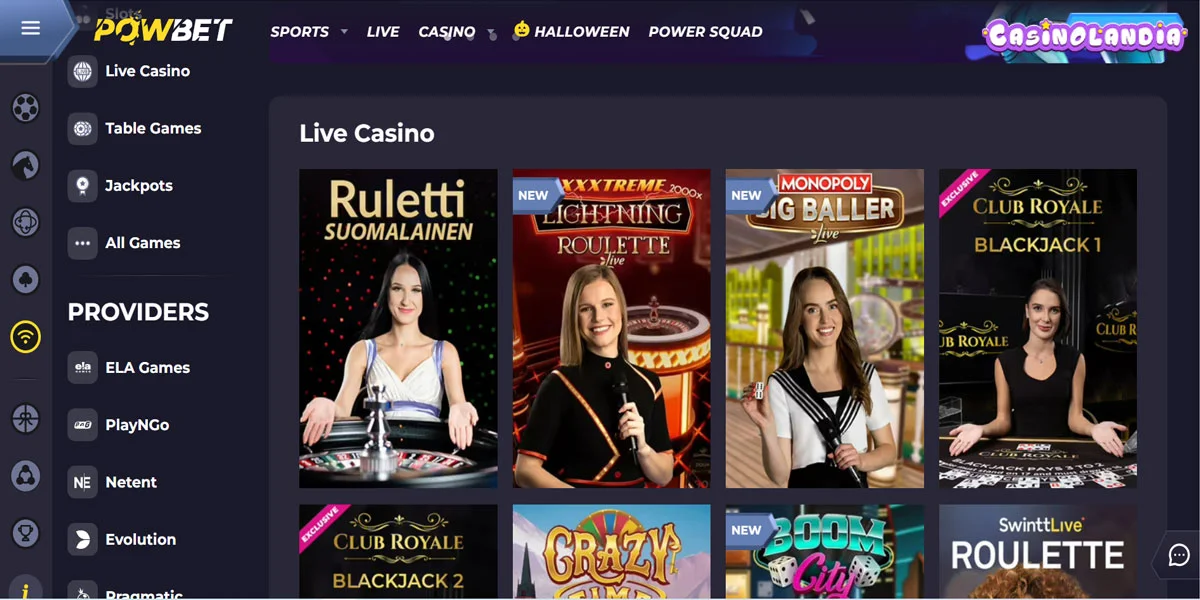1200x600 pixels.
Task: Click the live wifi signal icon
Action: point(26,337)
